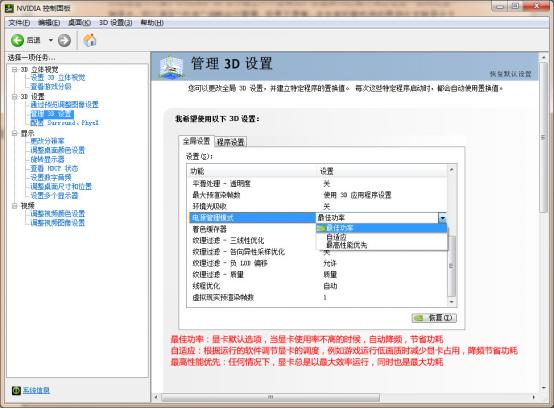Viewport: 554px width, 409px height.
Task: Select the 纹理过滤 - 质量 row
Action: 318,274
